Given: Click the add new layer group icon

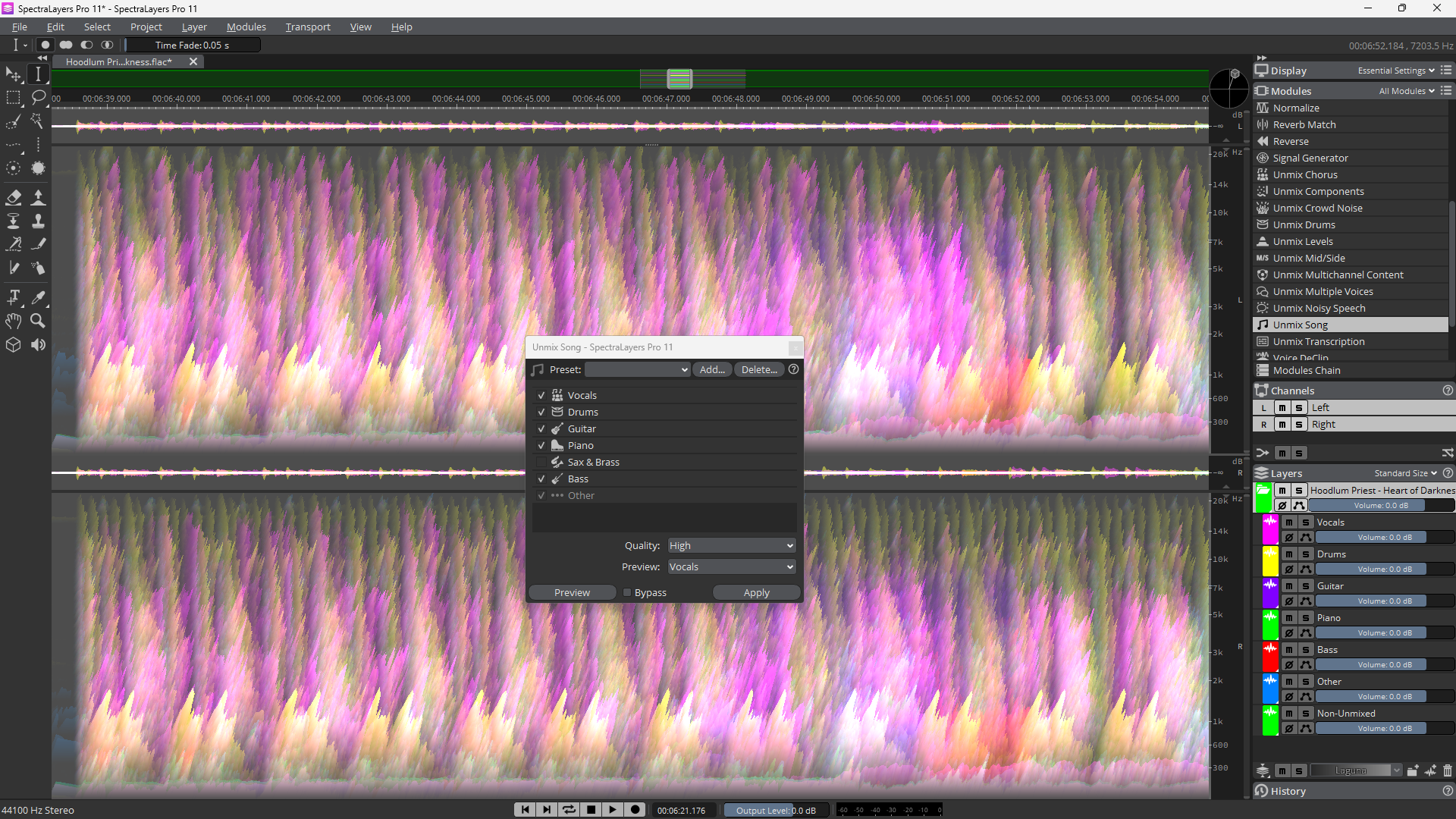Looking at the screenshot, I should point(1412,770).
